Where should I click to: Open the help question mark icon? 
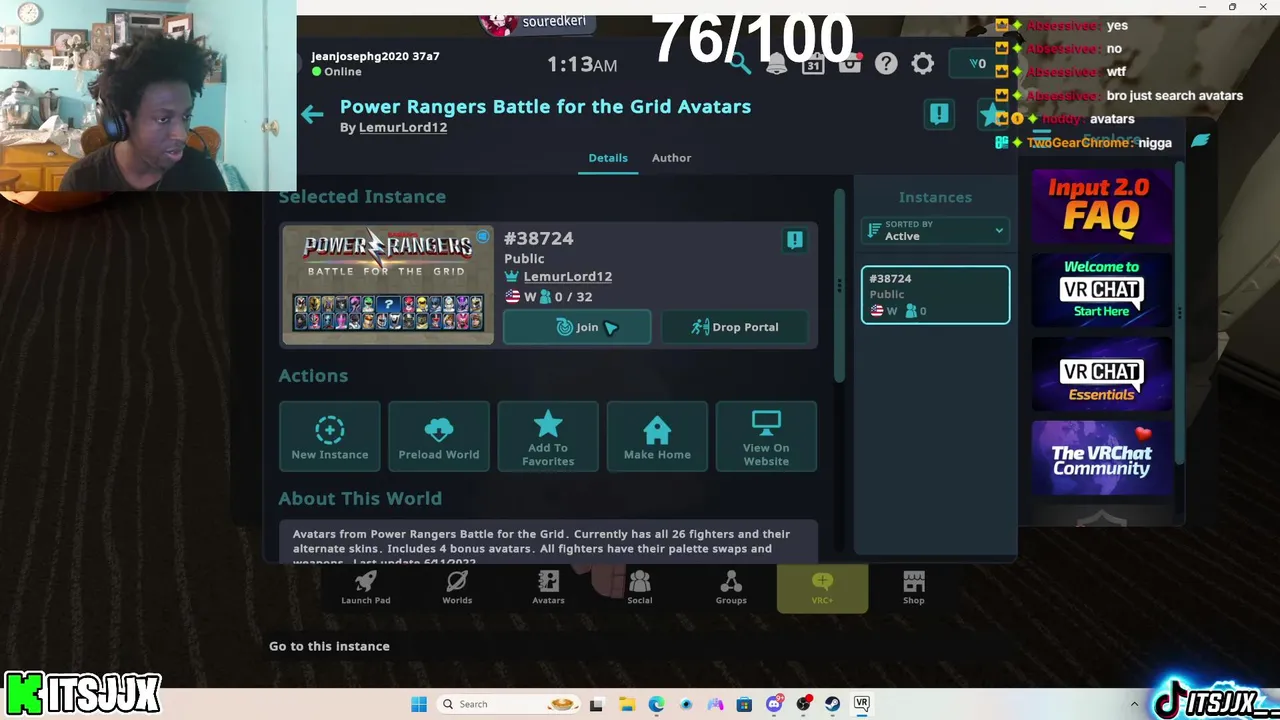[x=886, y=64]
